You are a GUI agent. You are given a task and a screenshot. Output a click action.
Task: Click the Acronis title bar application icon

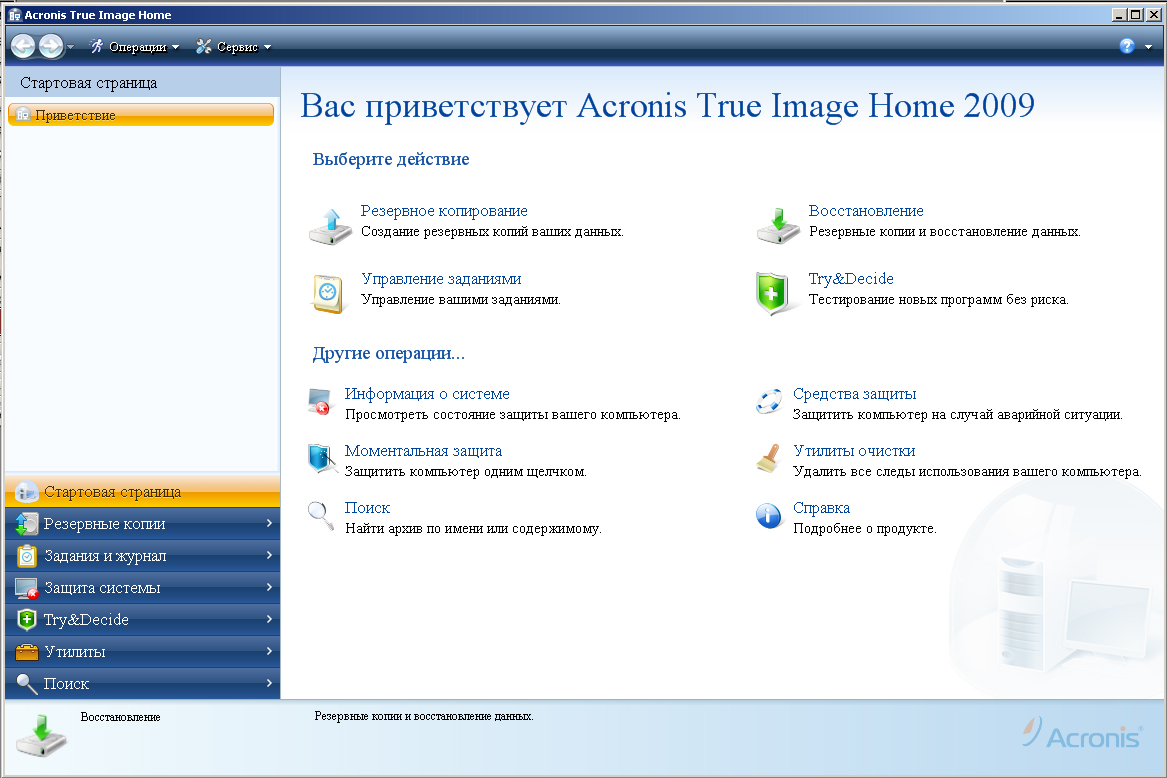tap(14, 15)
